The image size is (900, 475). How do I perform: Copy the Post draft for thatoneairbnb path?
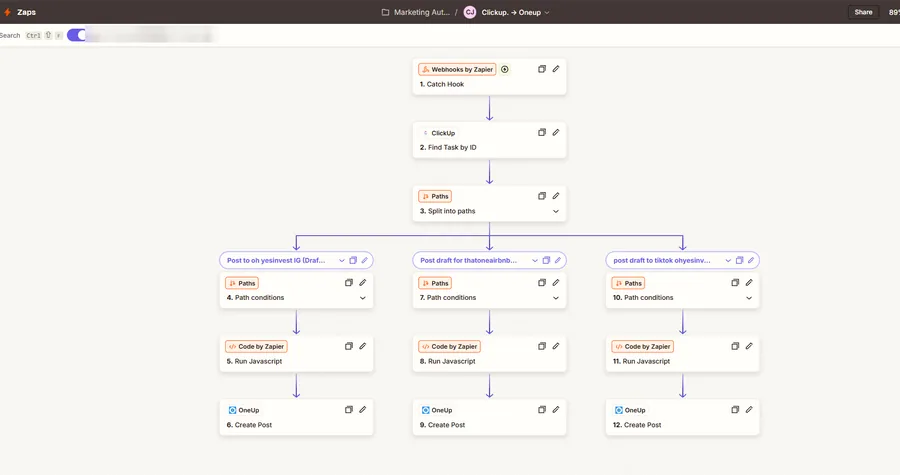click(546, 260)
